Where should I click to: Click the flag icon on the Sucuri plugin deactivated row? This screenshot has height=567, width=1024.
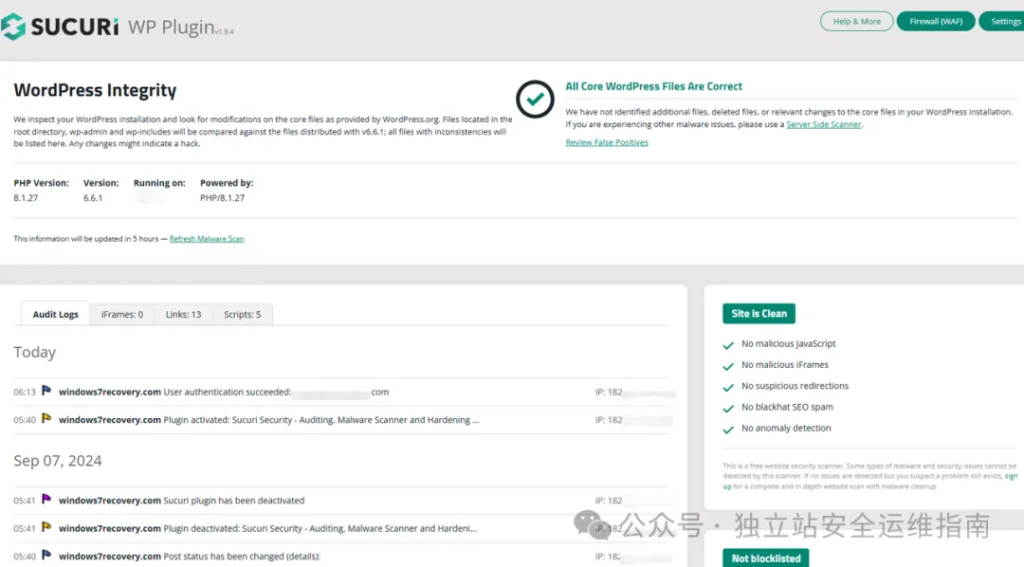pos(46,499)
